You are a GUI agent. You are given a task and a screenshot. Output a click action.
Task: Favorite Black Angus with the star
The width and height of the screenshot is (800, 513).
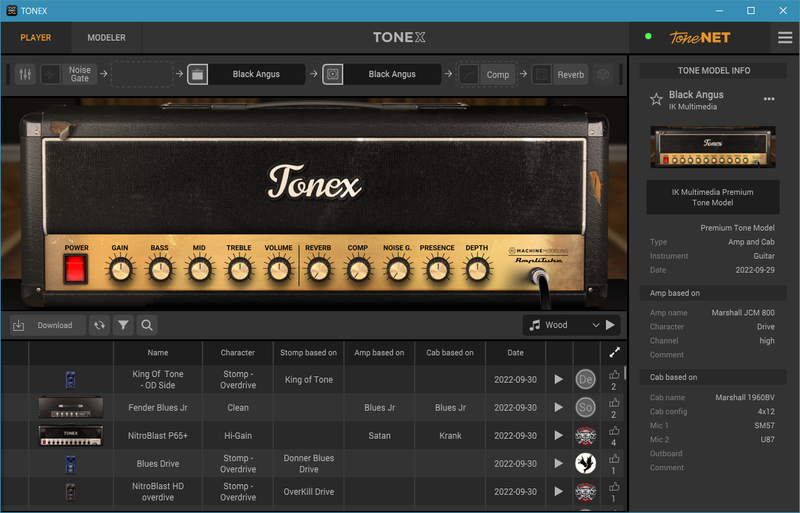(x=656, y=99)
